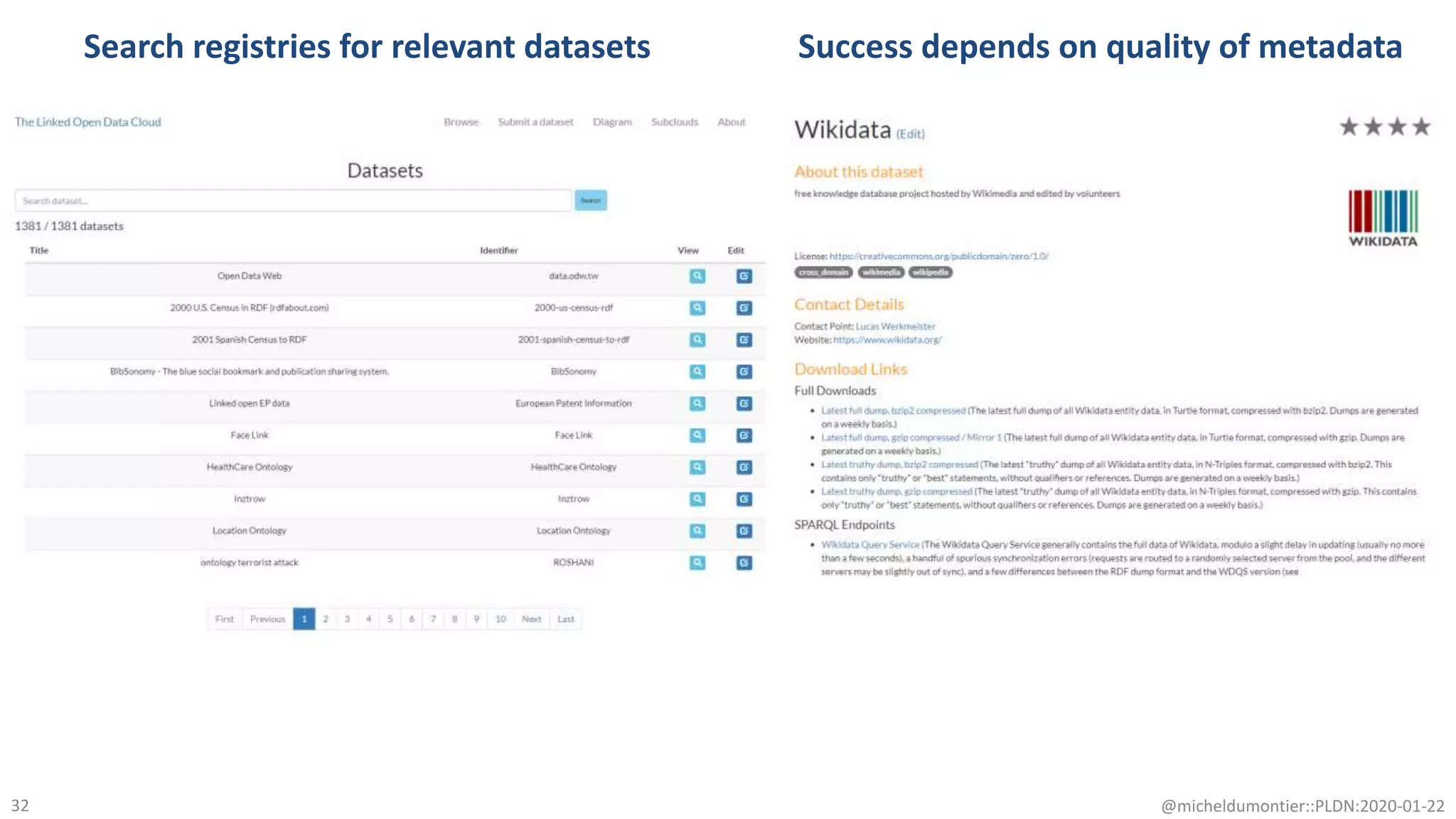Open Latest full dump, bzip2 compressed link
The width and height of the screenshot is (1456, 819).
click(x=893, y=411)
